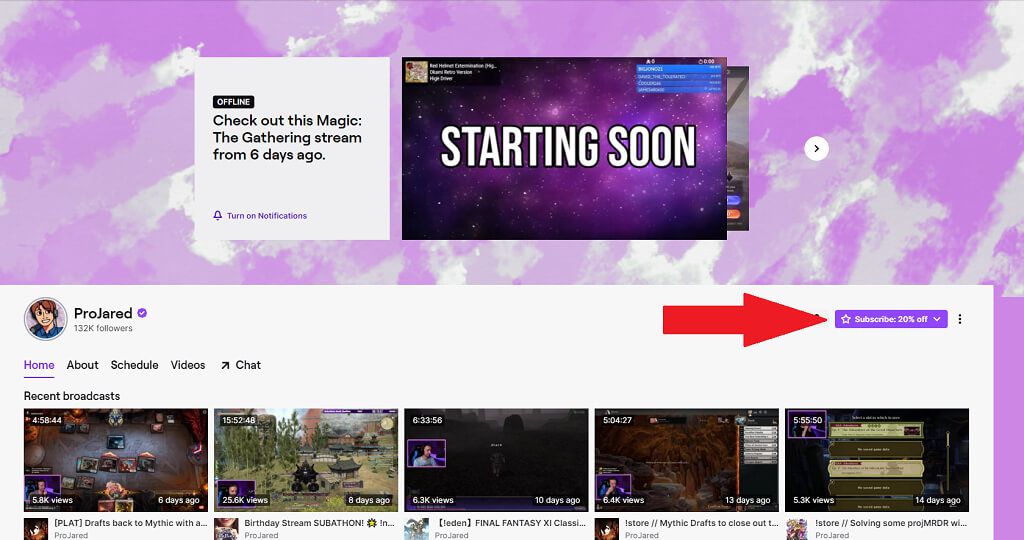The height and width of the screenshot is (540, 1024).
Task: Open the 6:33:56 Final Fantasy XI broadcast thumbnail
Action: (x=496, y=460)
